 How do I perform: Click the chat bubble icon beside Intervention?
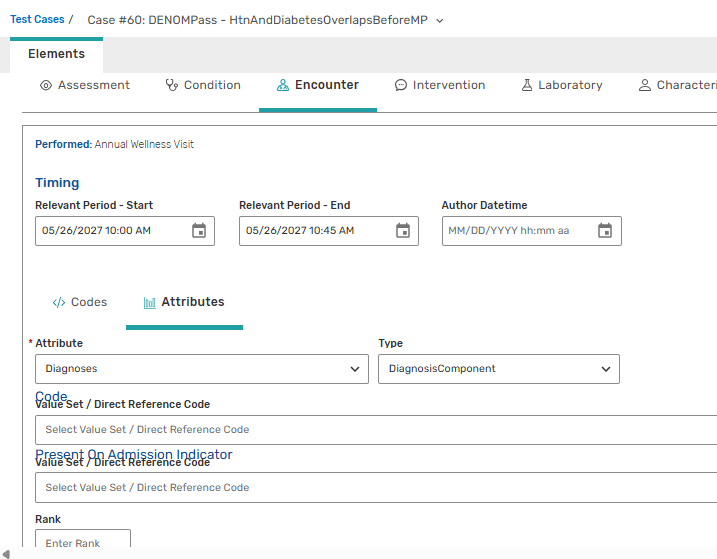click(401, 86)
